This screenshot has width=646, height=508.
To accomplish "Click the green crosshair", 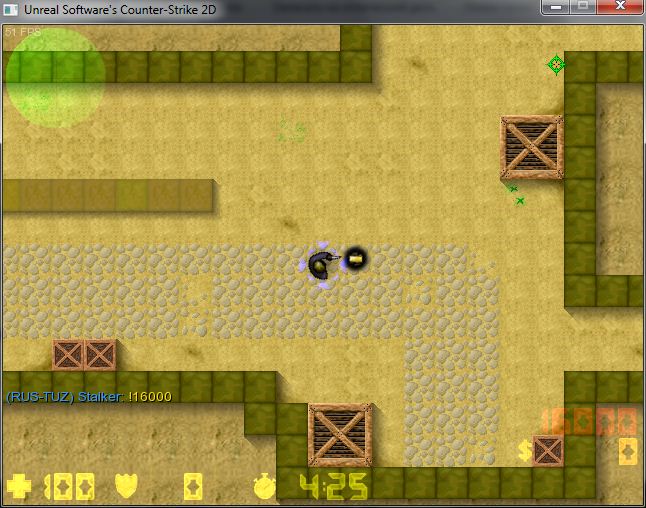I will [x=557, y=65].
